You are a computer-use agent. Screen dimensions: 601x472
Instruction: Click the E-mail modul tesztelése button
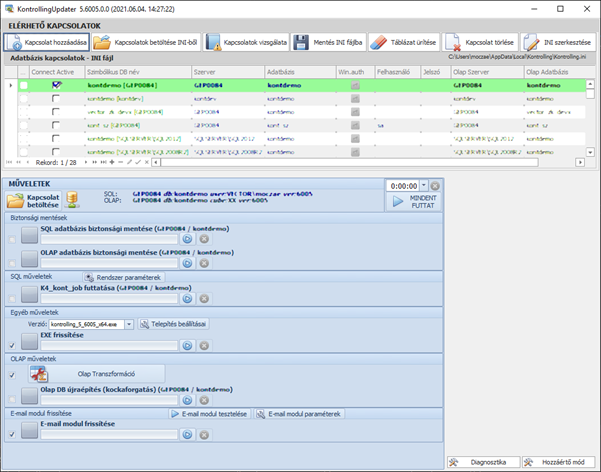209,414
